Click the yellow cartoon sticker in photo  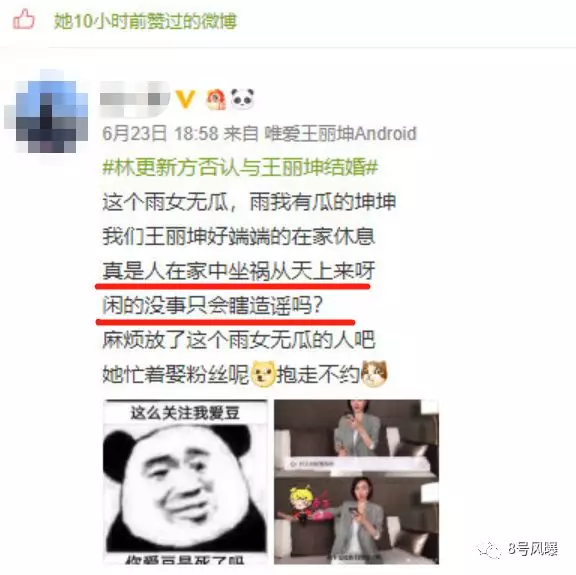(302, 502)
